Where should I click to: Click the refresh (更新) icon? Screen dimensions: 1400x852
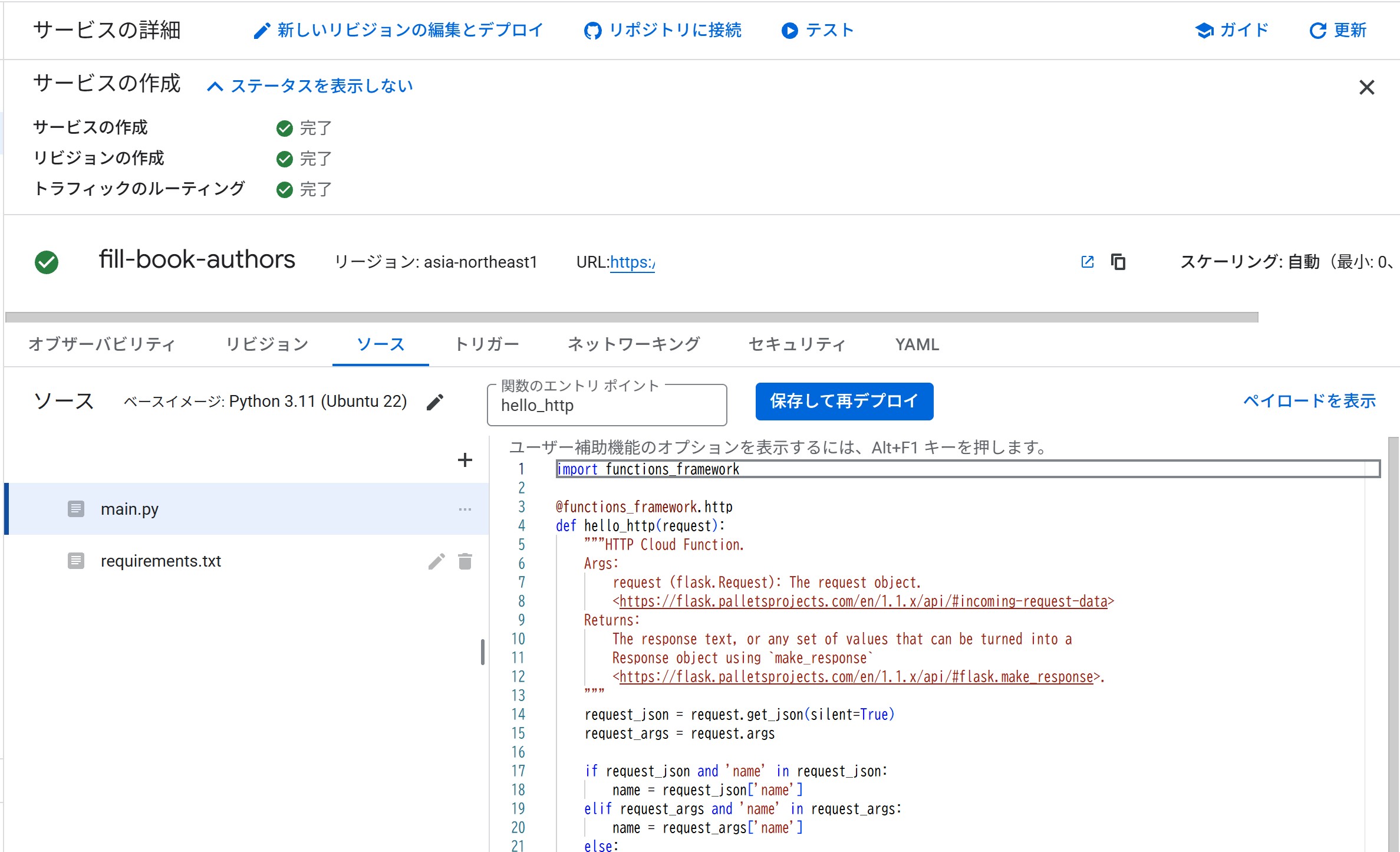pos(1317,31)
